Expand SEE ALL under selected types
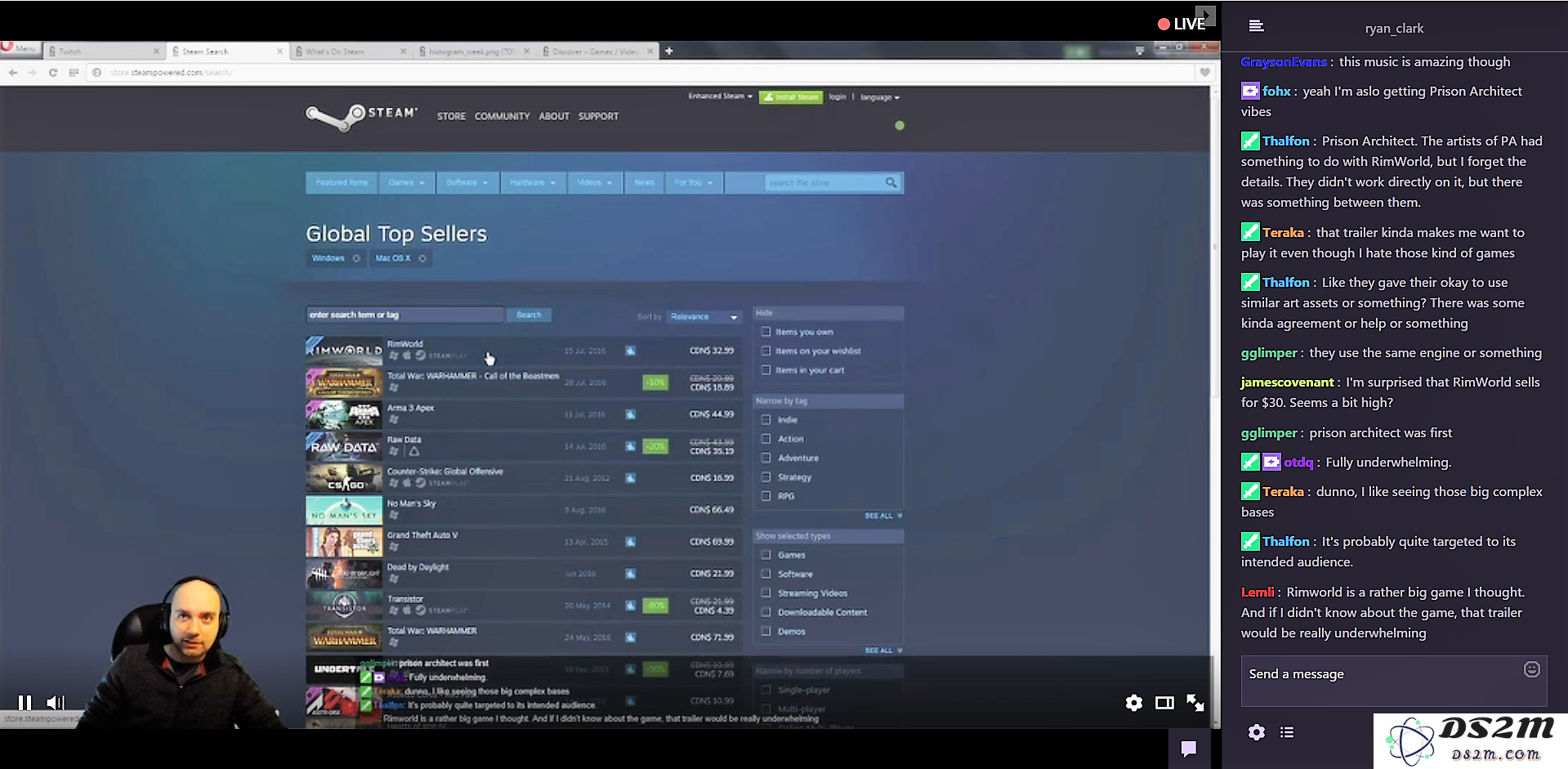 (883, 651)
